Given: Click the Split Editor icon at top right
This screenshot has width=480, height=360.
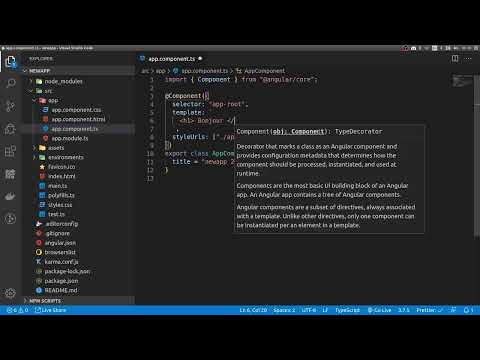Looking at the screenshot, I should tap(455, 59).
